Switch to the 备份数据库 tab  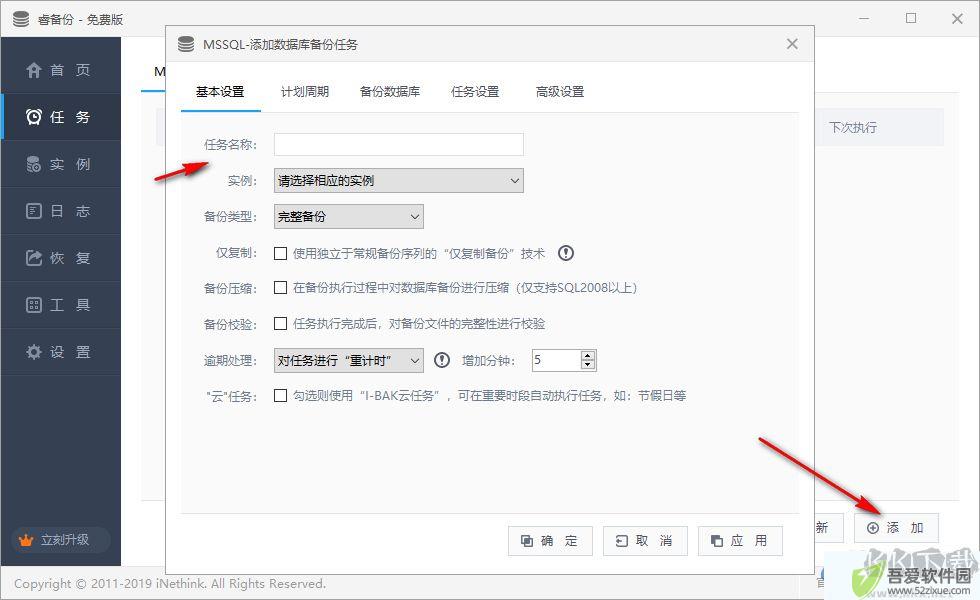[389, 92]
